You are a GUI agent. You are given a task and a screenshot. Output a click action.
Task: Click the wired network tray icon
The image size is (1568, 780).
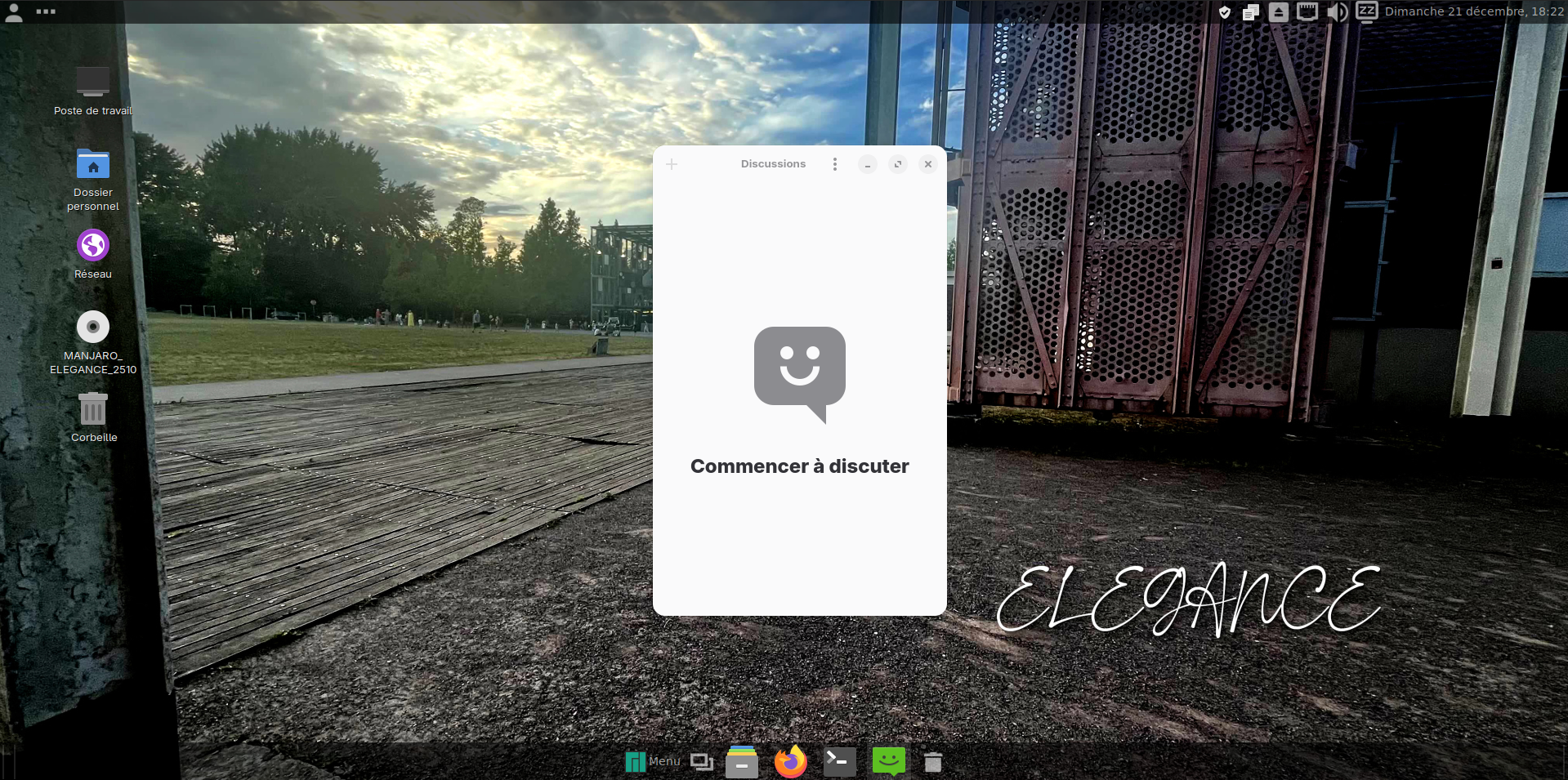click(x=1307, y=11)
